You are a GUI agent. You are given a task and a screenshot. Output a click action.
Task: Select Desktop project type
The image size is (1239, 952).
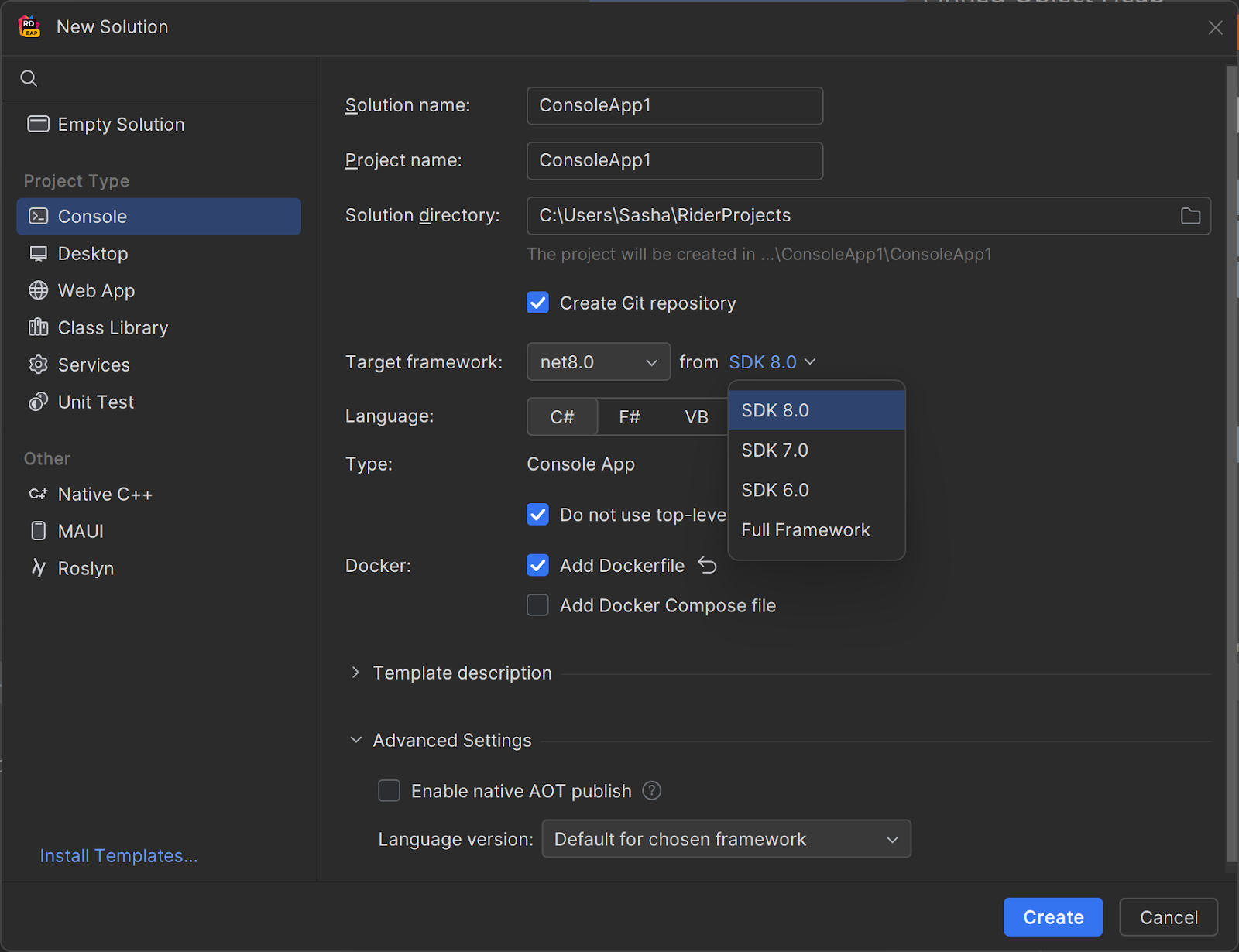pyautogui.click(x=159, y=253)
